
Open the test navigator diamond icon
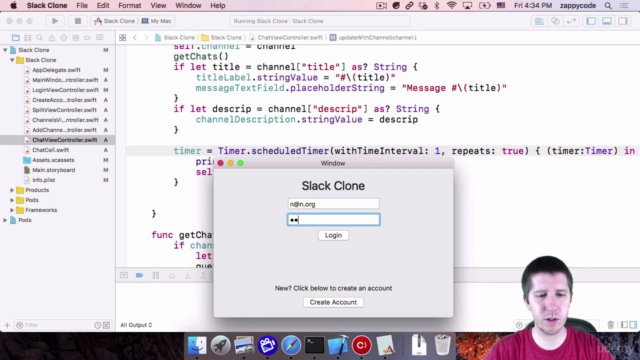click(64, 38)
